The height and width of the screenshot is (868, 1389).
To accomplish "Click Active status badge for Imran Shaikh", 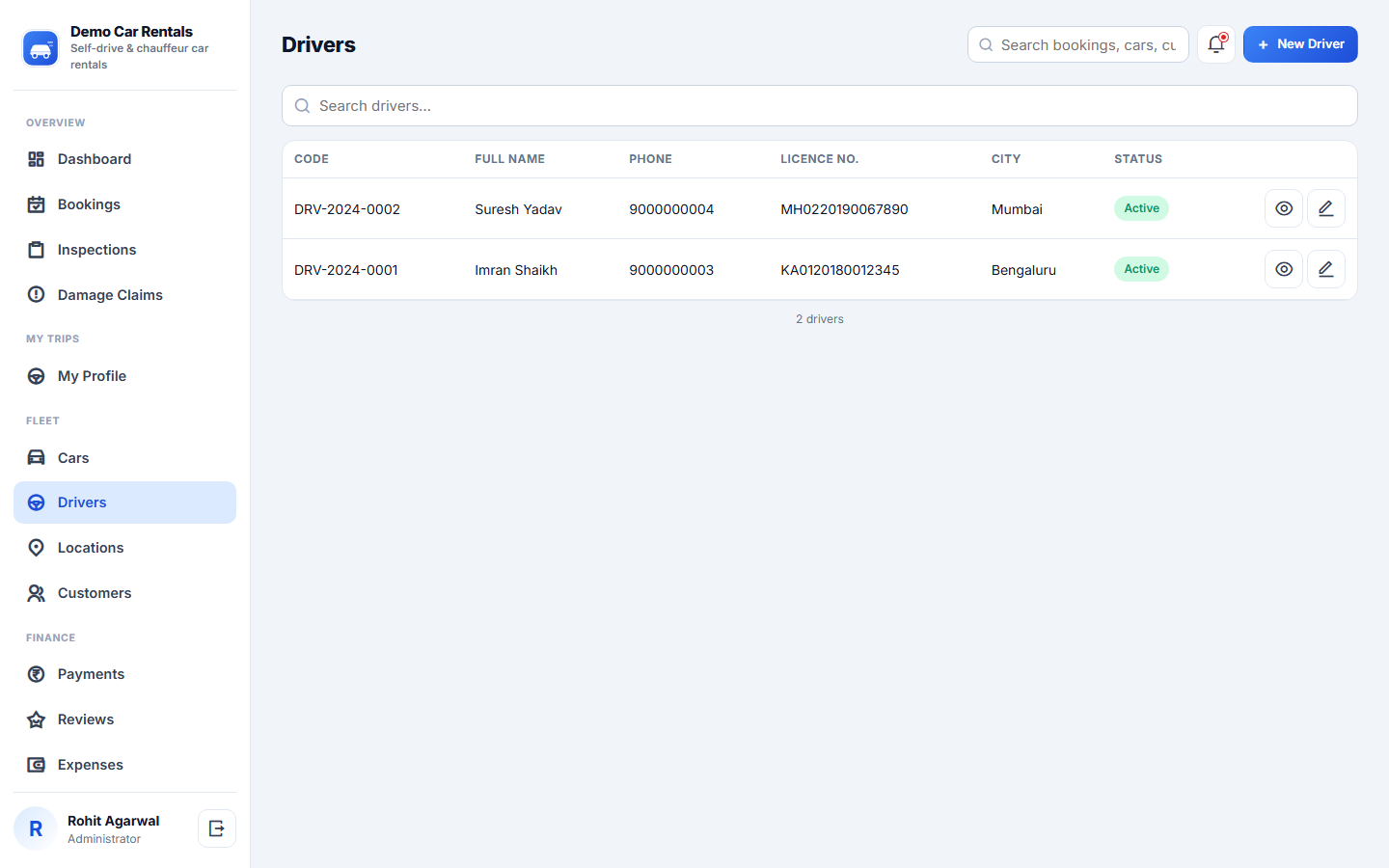I will coord(1141,269).
